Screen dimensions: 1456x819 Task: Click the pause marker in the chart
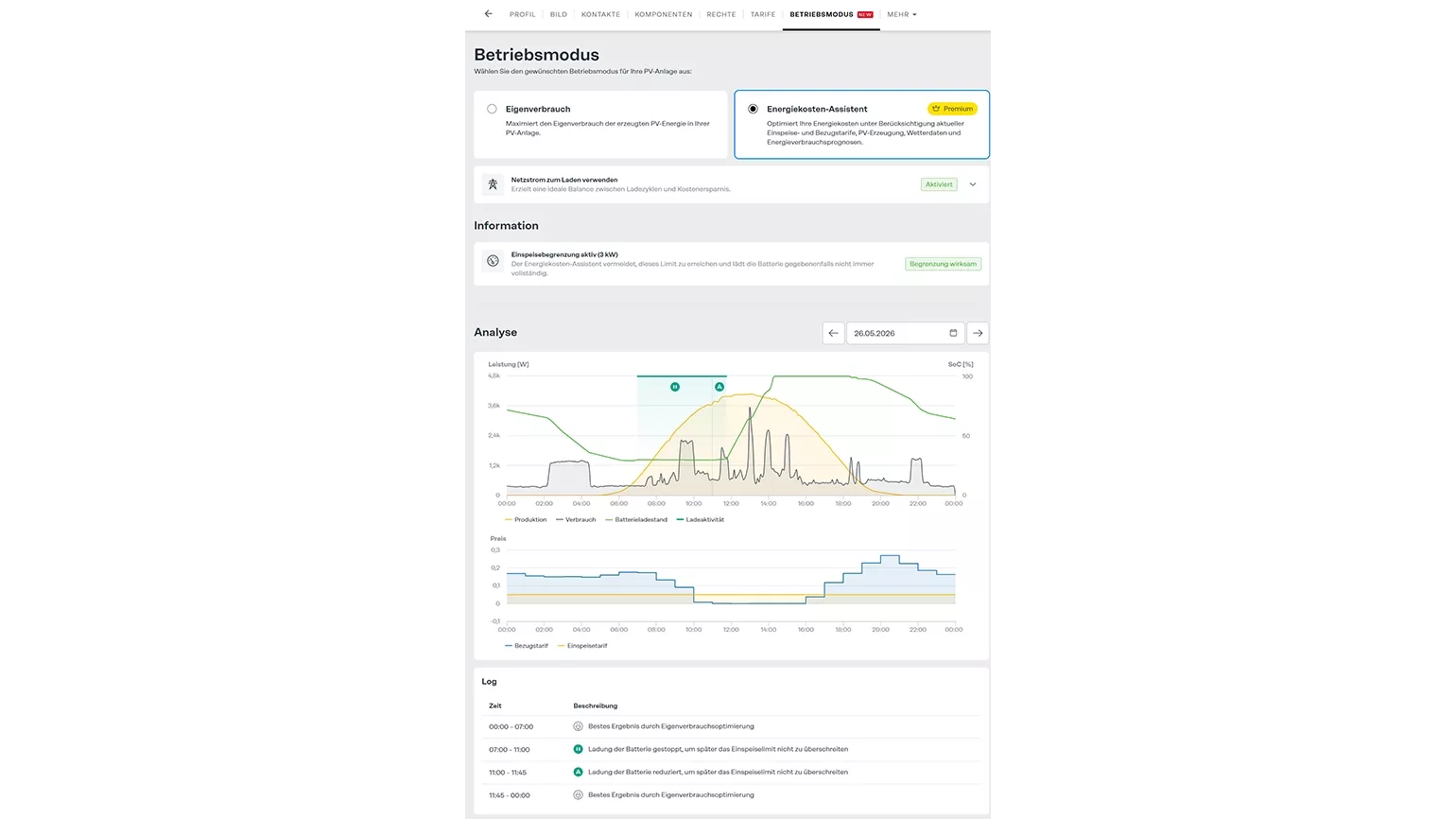tap(674, 387)
